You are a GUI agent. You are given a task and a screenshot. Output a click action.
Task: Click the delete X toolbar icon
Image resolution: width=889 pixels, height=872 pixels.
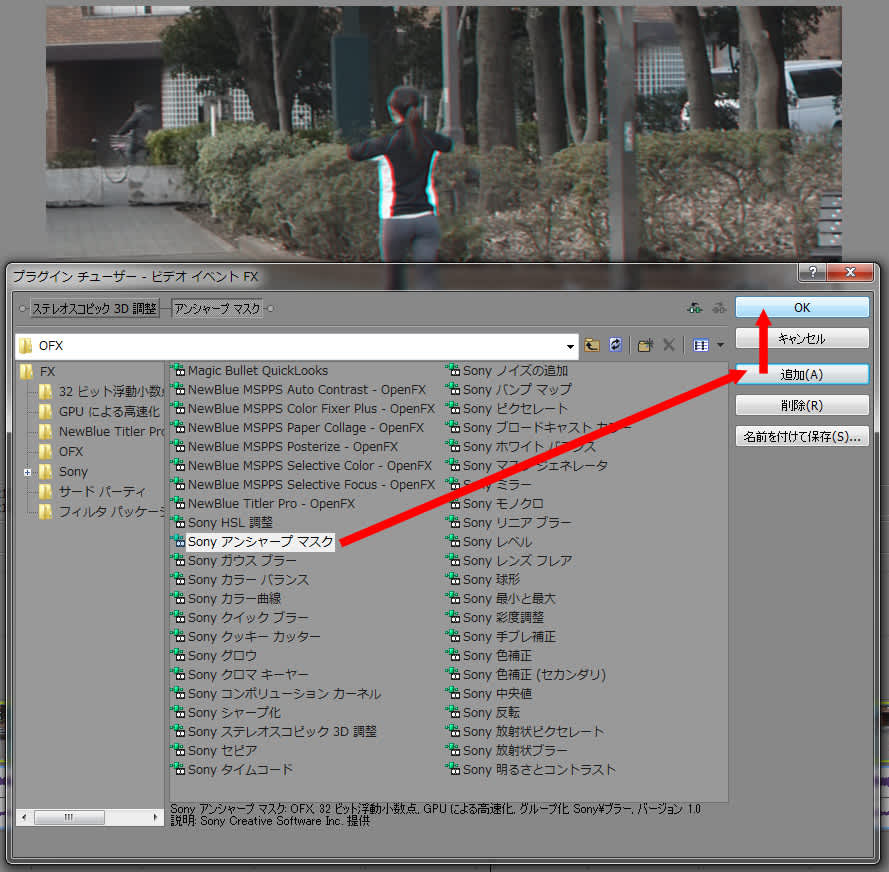click(x=668, y=345)
